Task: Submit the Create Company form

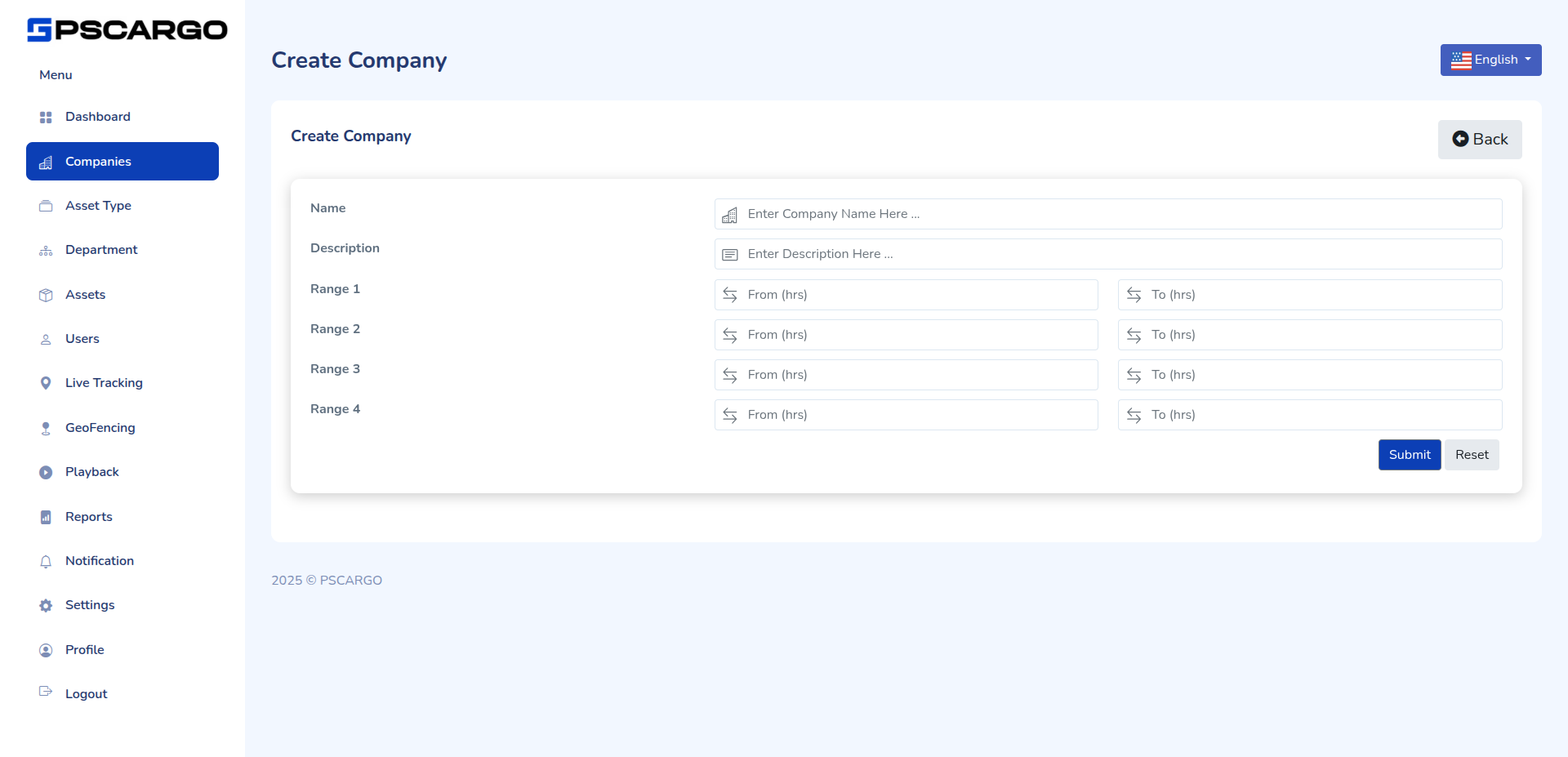Action: (x=1409, y=454)
